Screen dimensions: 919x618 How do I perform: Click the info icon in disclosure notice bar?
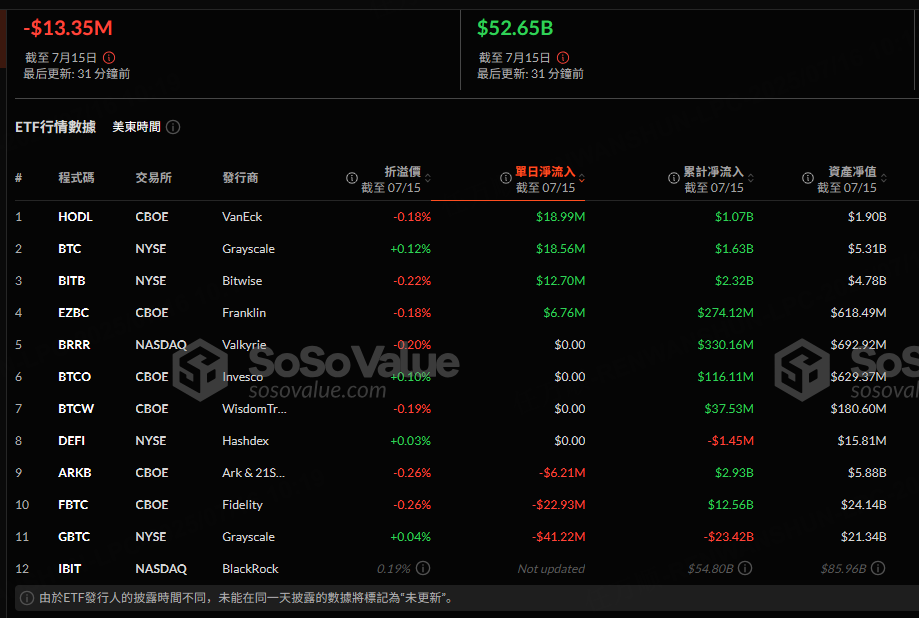[27, 598]
